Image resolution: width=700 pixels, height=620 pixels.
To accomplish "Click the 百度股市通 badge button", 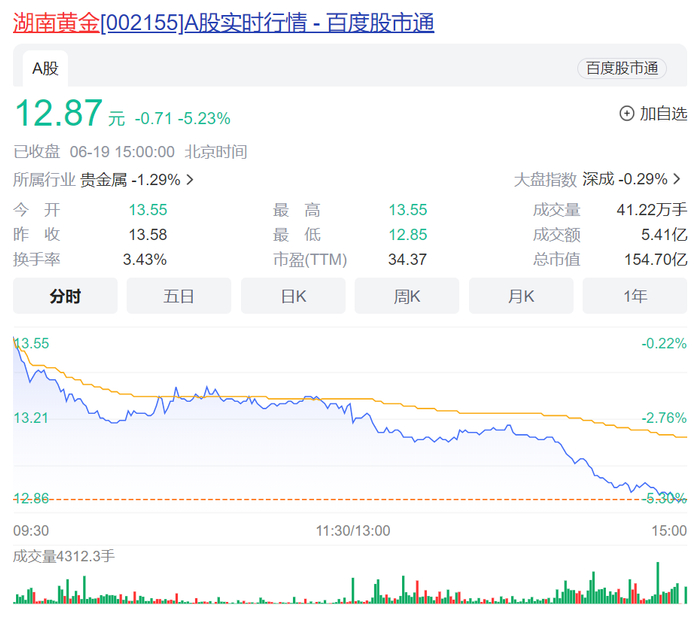I will pos(622,68).
